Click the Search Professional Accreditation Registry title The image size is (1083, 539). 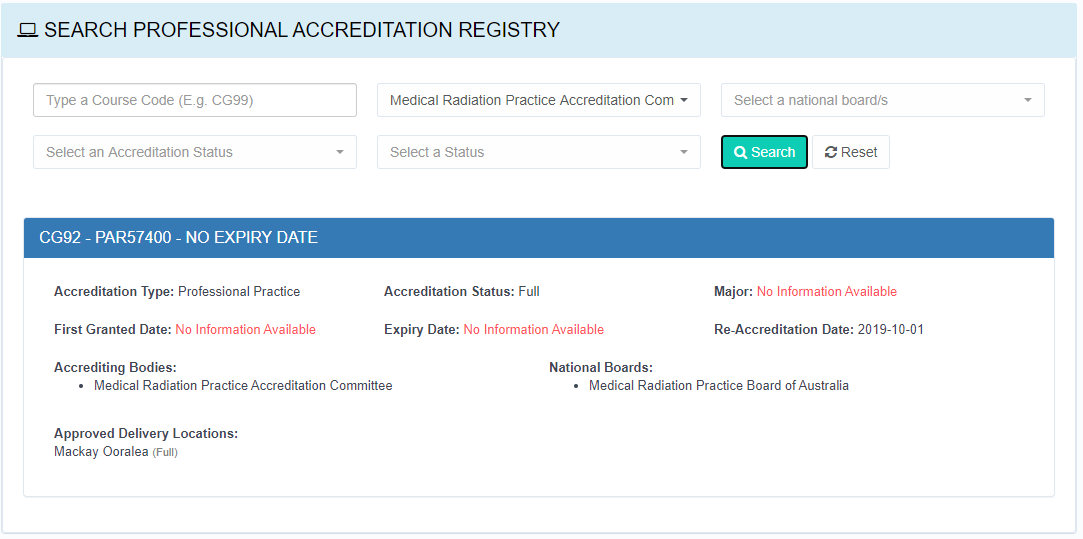click(x=301, y=31)
